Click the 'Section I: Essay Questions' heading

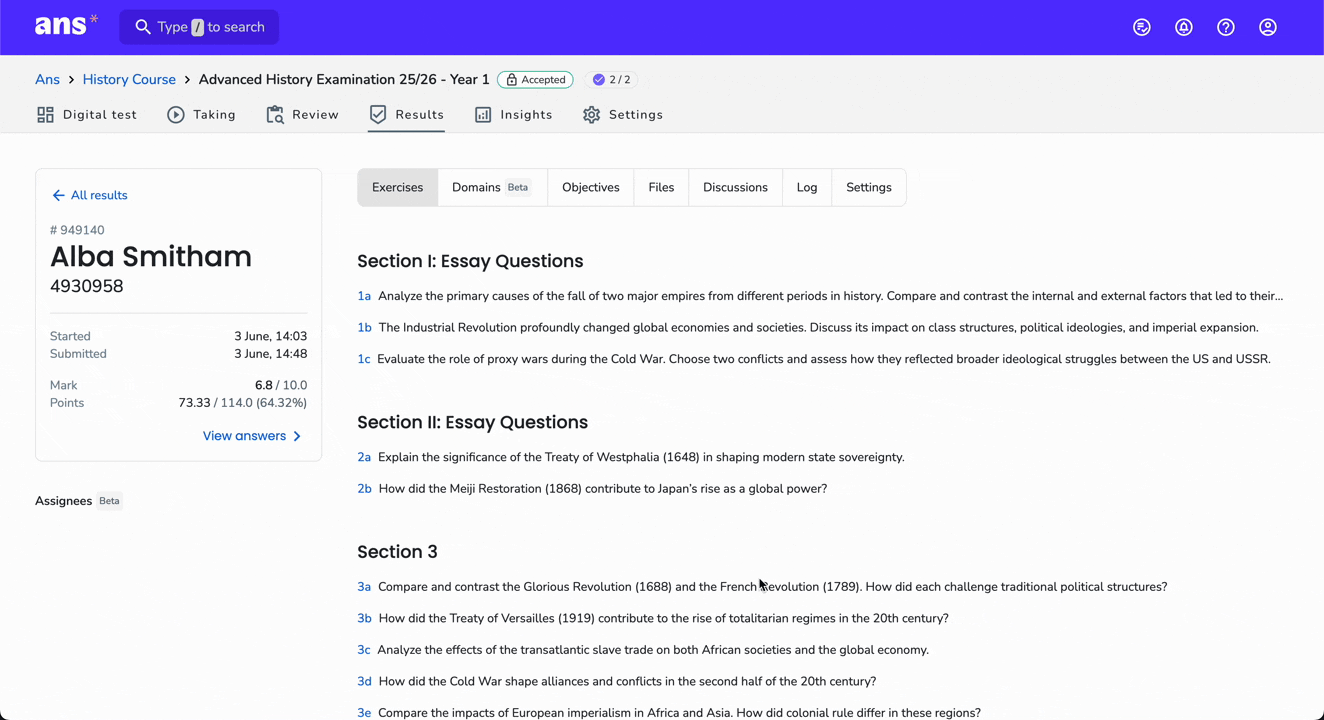[470, 261]
